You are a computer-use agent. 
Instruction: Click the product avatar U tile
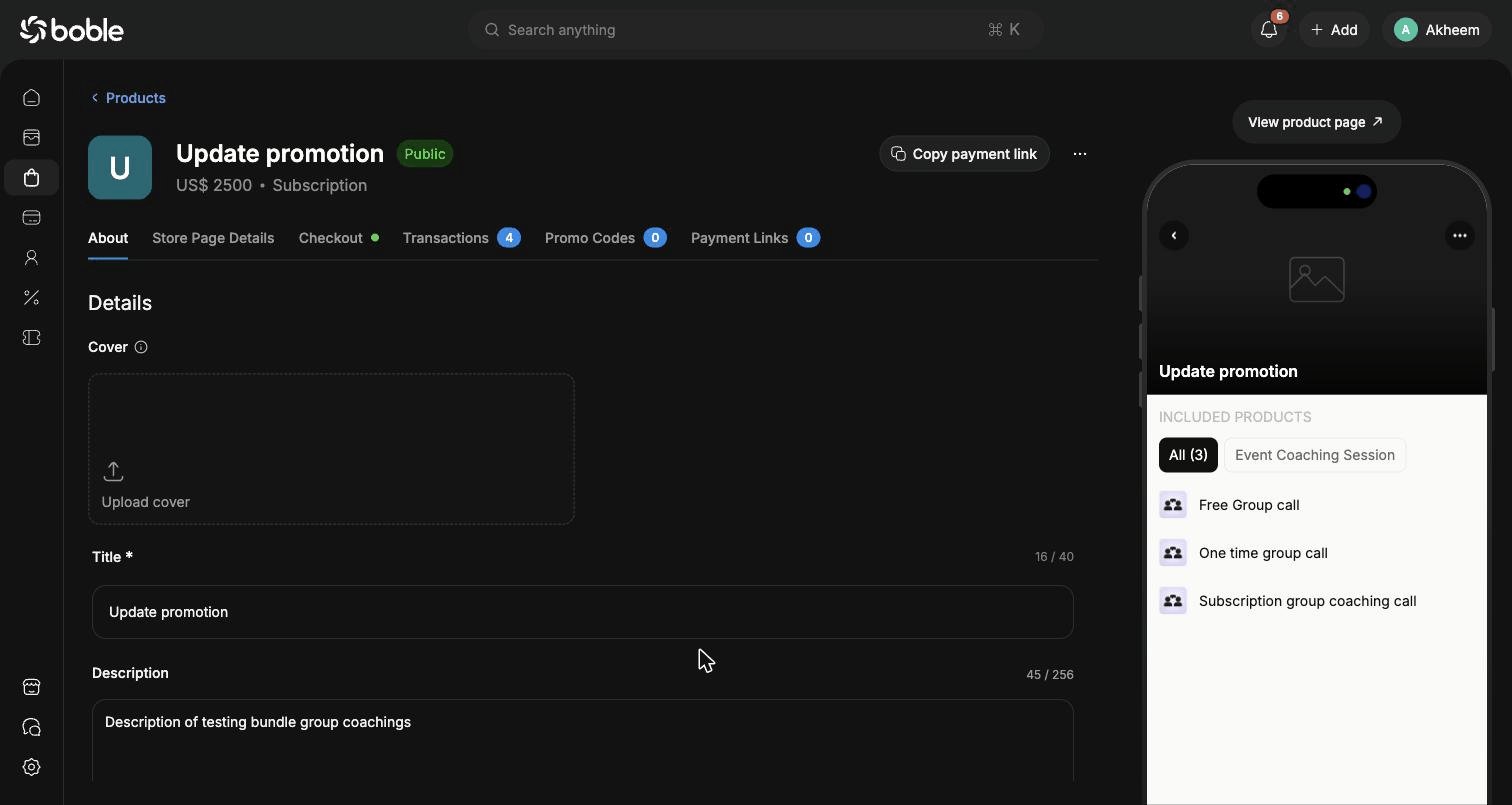coord(120,168)
